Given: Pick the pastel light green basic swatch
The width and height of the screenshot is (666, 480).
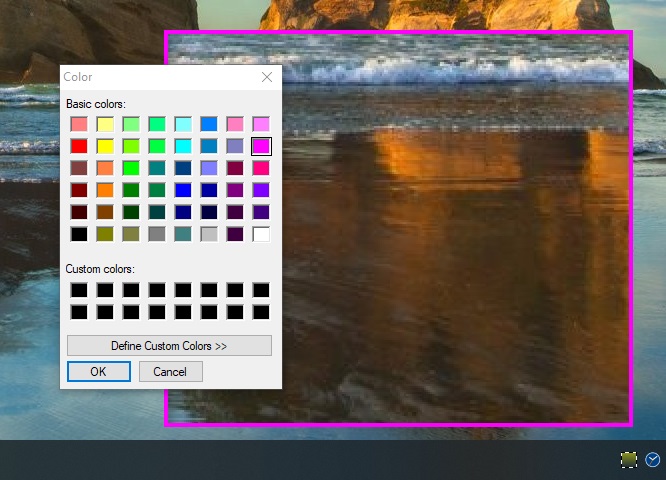Looking at the screenshot, I should click(x=131, y=124).
